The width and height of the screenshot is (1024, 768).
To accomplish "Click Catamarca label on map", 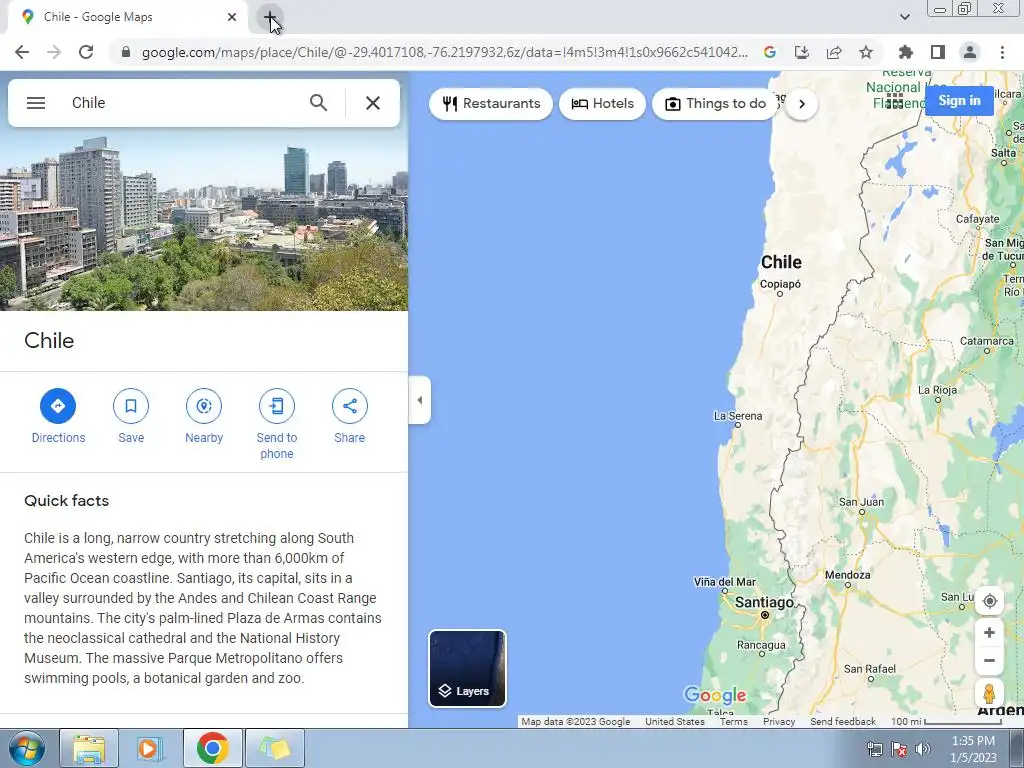I will [x=987, y=341].
